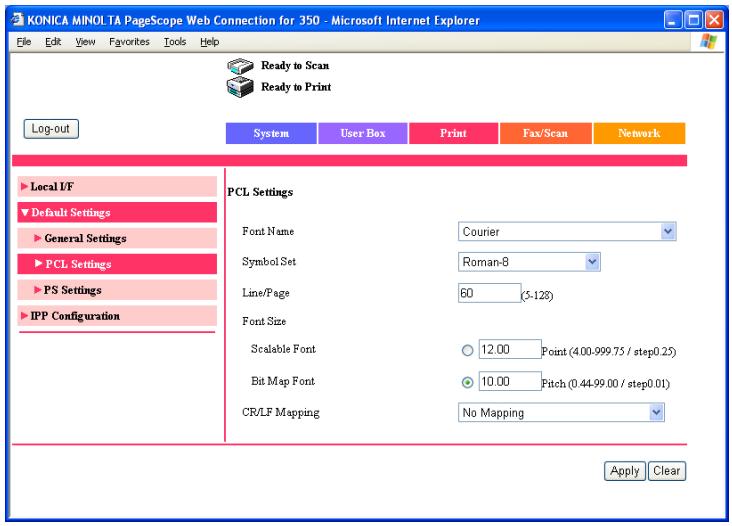The image size is (732, 526).
Task: Expand the Local I/F sidebar section
Action: tap(117, 186)
